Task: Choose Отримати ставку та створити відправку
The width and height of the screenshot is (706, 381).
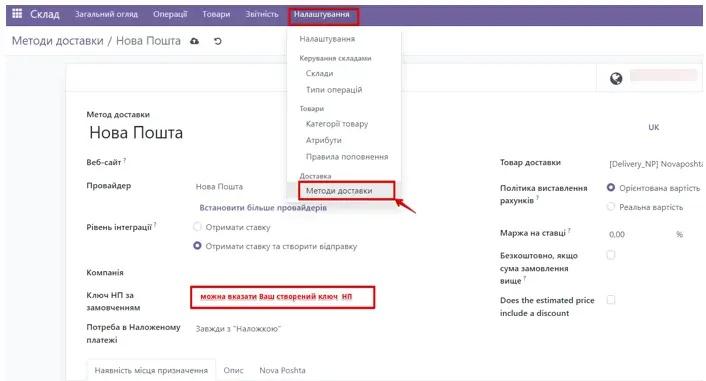Action: [x=197, y=246]
